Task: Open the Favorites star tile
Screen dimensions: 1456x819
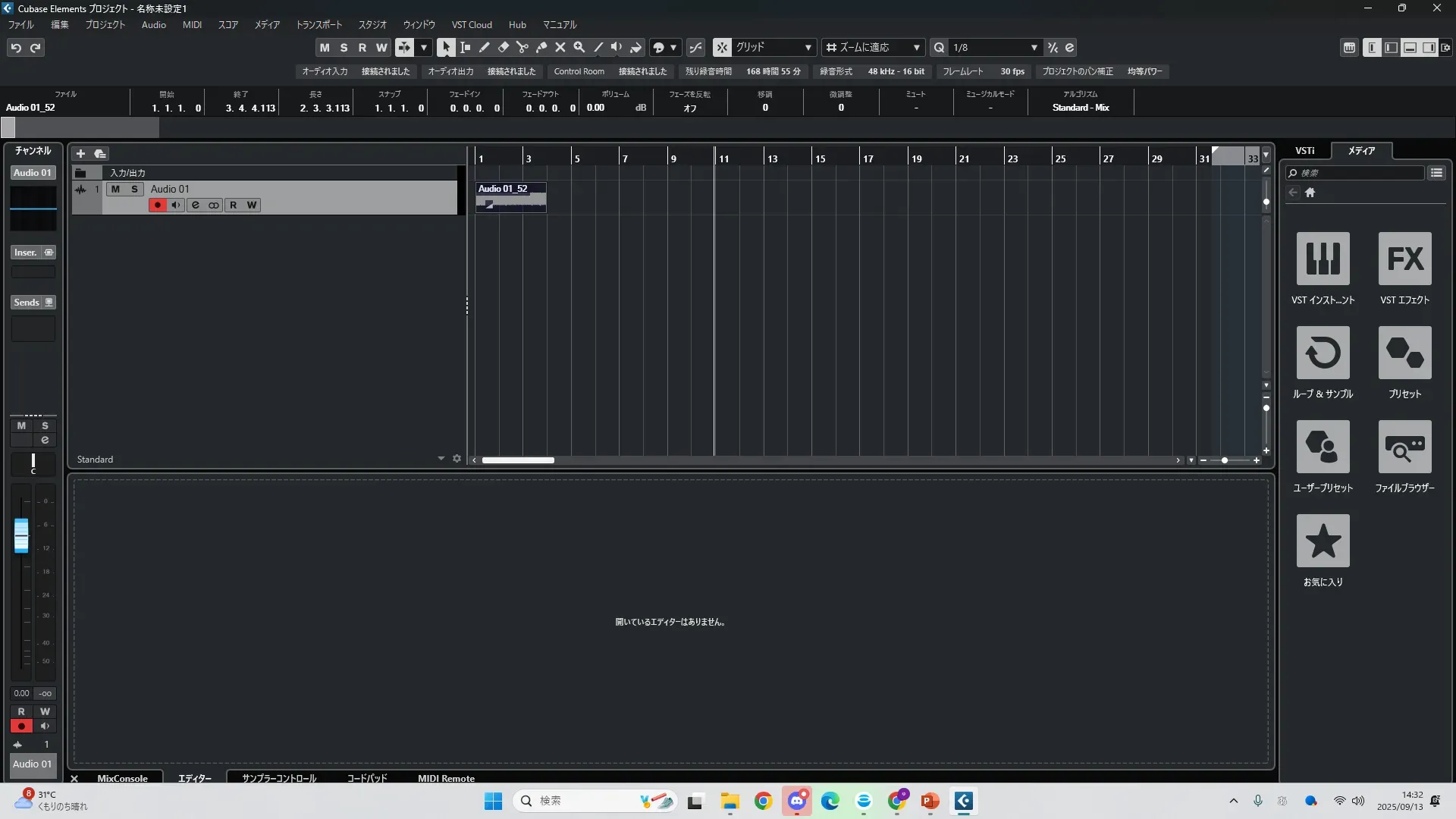Action: click(1323, 541)
